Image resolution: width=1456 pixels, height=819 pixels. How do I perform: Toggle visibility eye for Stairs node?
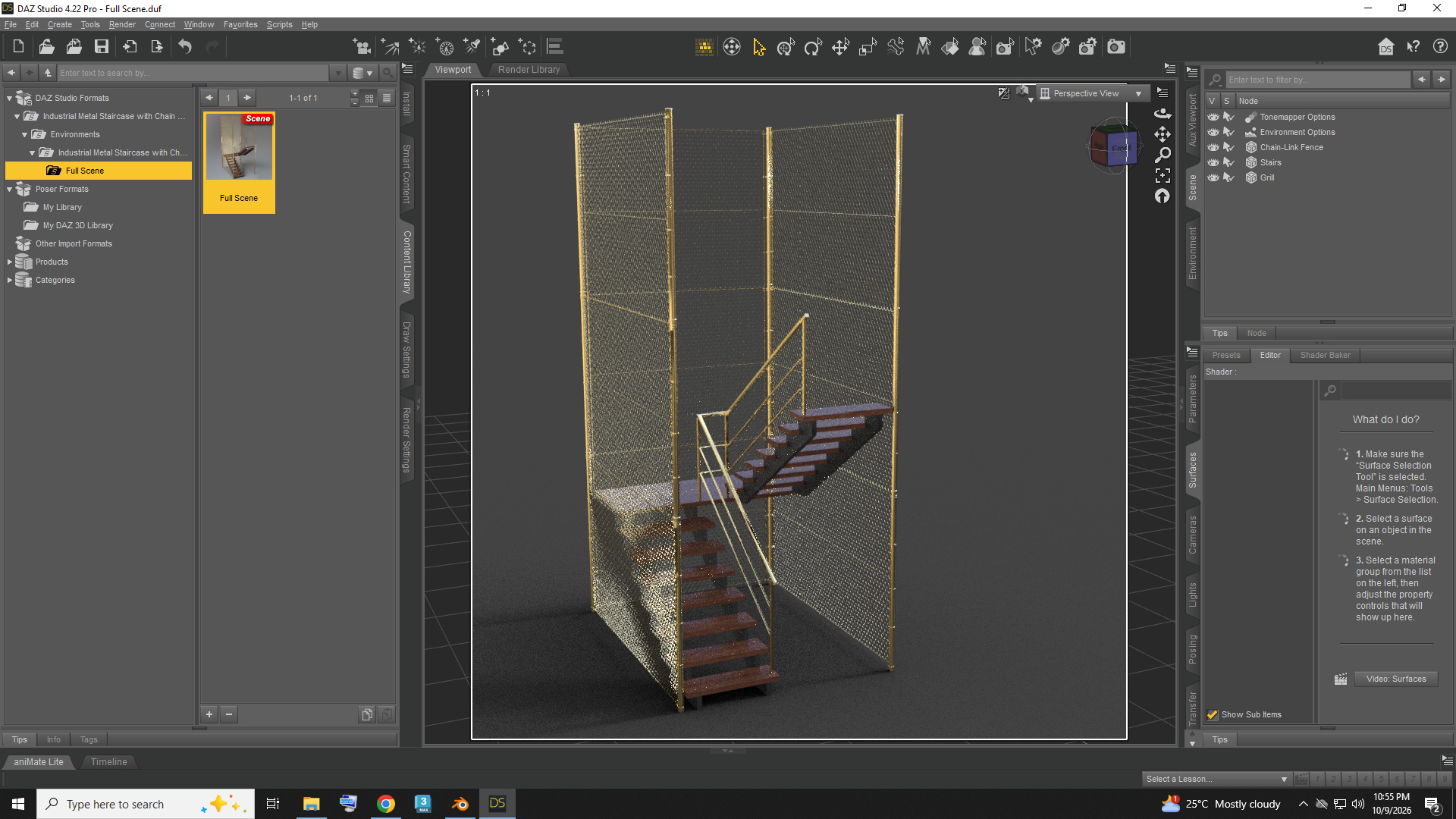pyautogui.click(x=1213, y=162)
